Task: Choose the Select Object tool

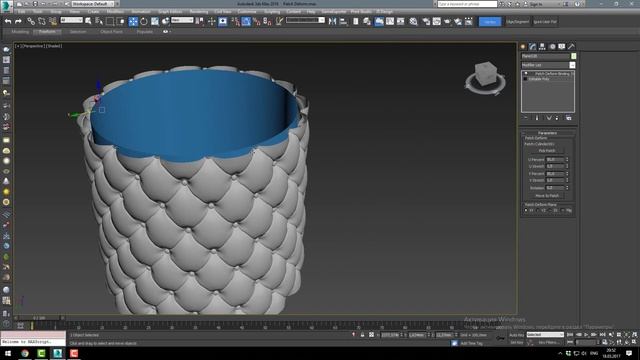Action: 88,21
